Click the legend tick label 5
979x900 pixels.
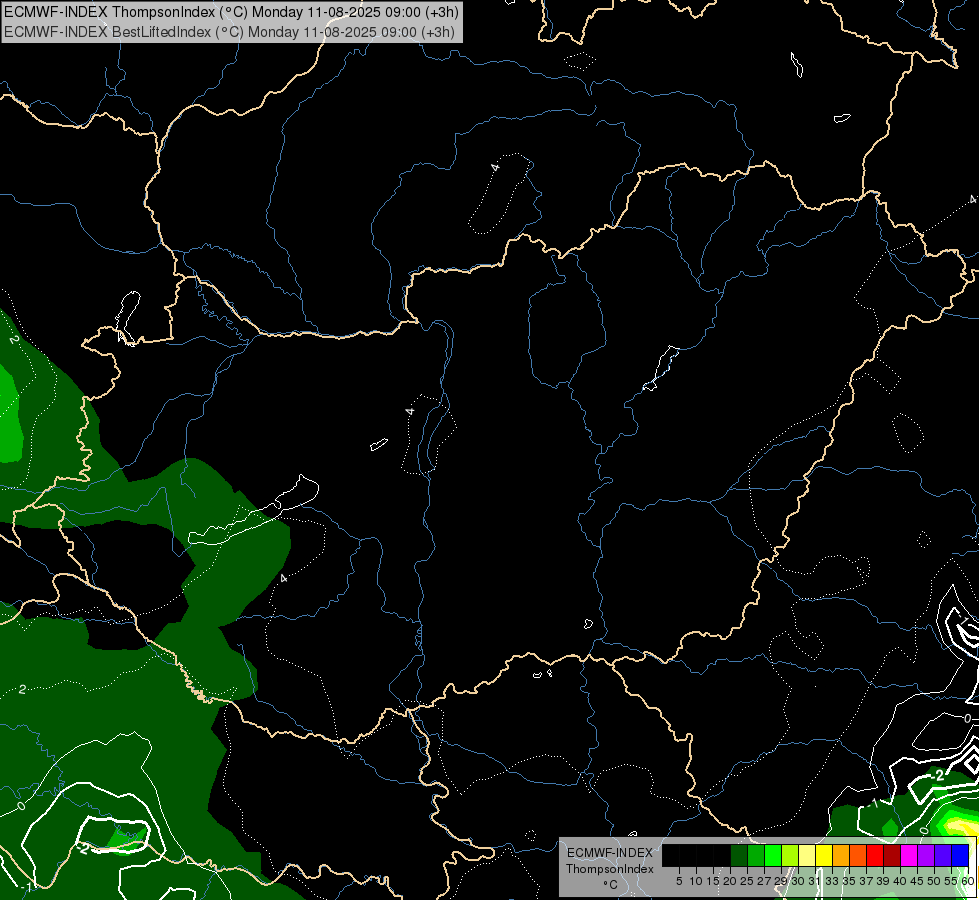[679, 881]
